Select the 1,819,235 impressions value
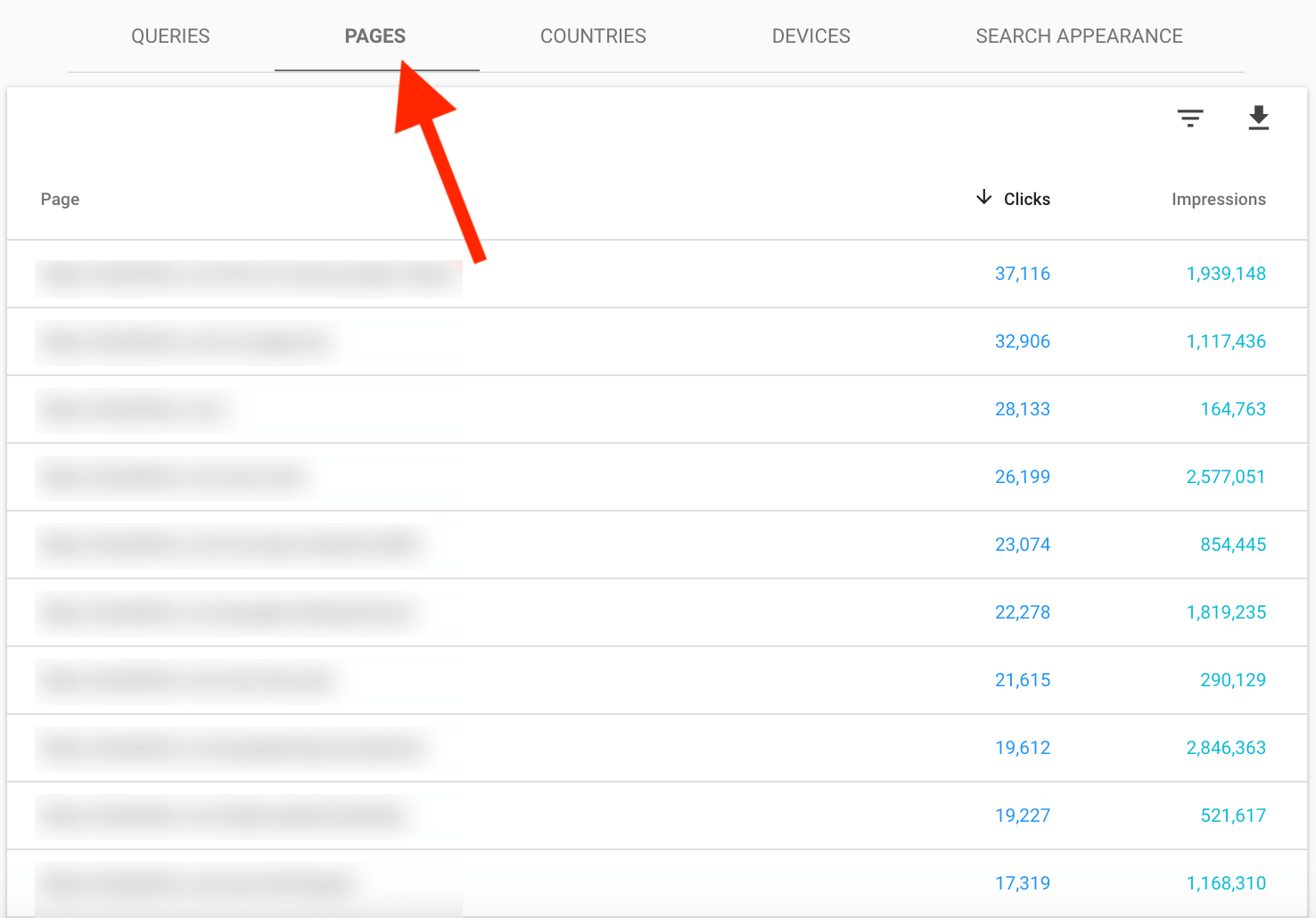The image size is (1316, 918). coord(1226,612)
